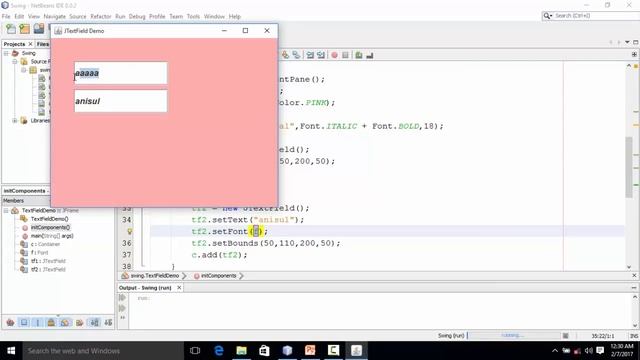Click swing.TextFieldDemo breadcrumb
Image resolution: width=640 pixels, height=360 pixels.
(155, 276)
